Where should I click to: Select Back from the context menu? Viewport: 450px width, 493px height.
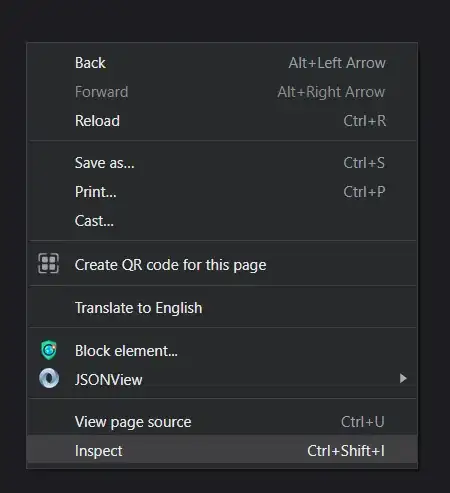tap(222, 63)
